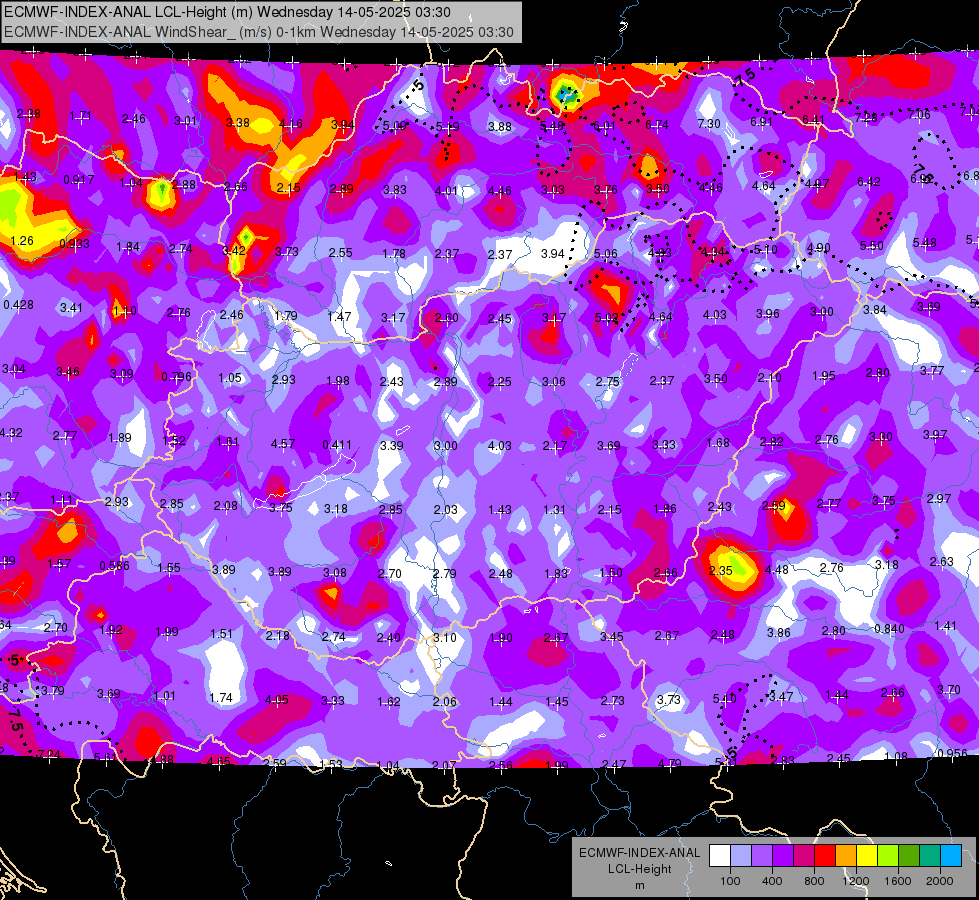
Task: Click the dark green legend swatch
Action: tap(909, 856)
